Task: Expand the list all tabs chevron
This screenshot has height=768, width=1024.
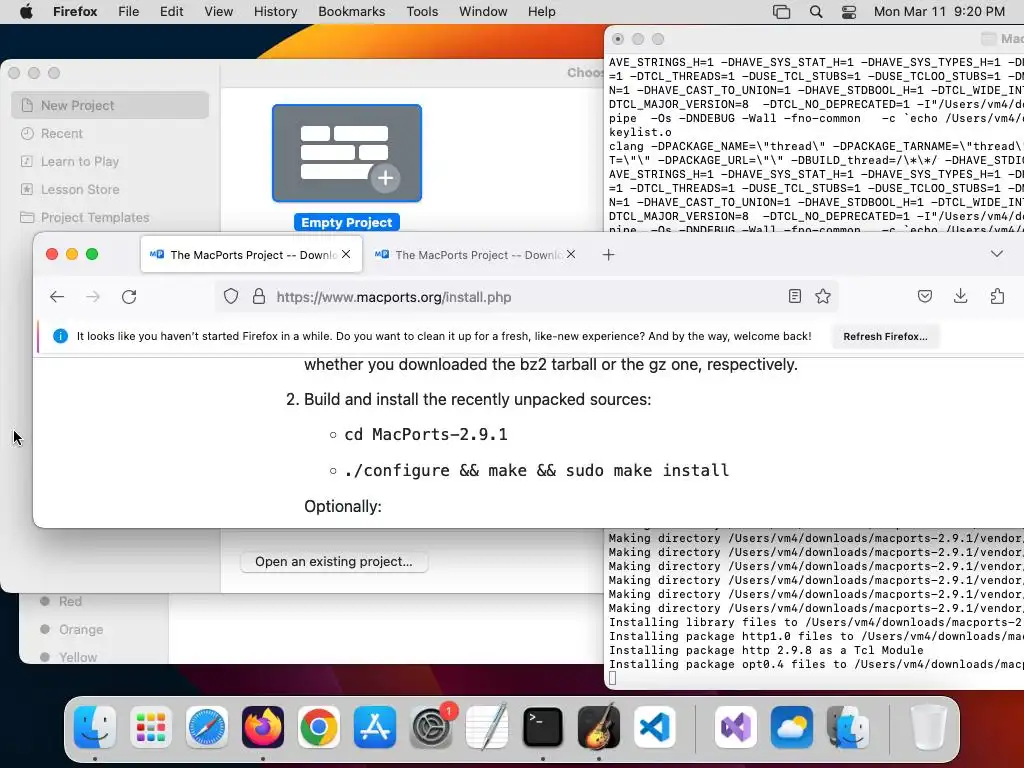Action: 997,253
